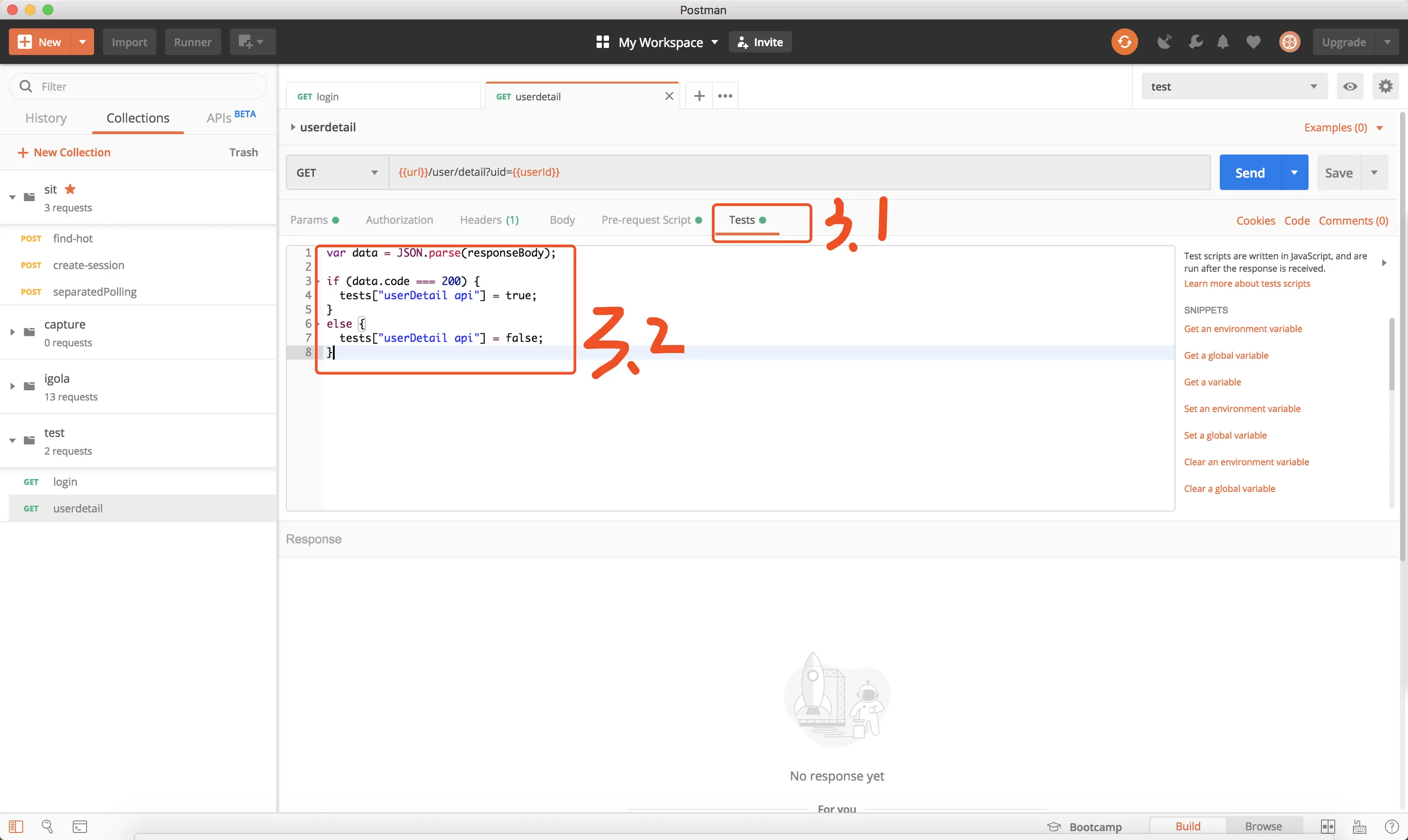
Task: Open the notifications bell icon
Action: point(1222,42)
